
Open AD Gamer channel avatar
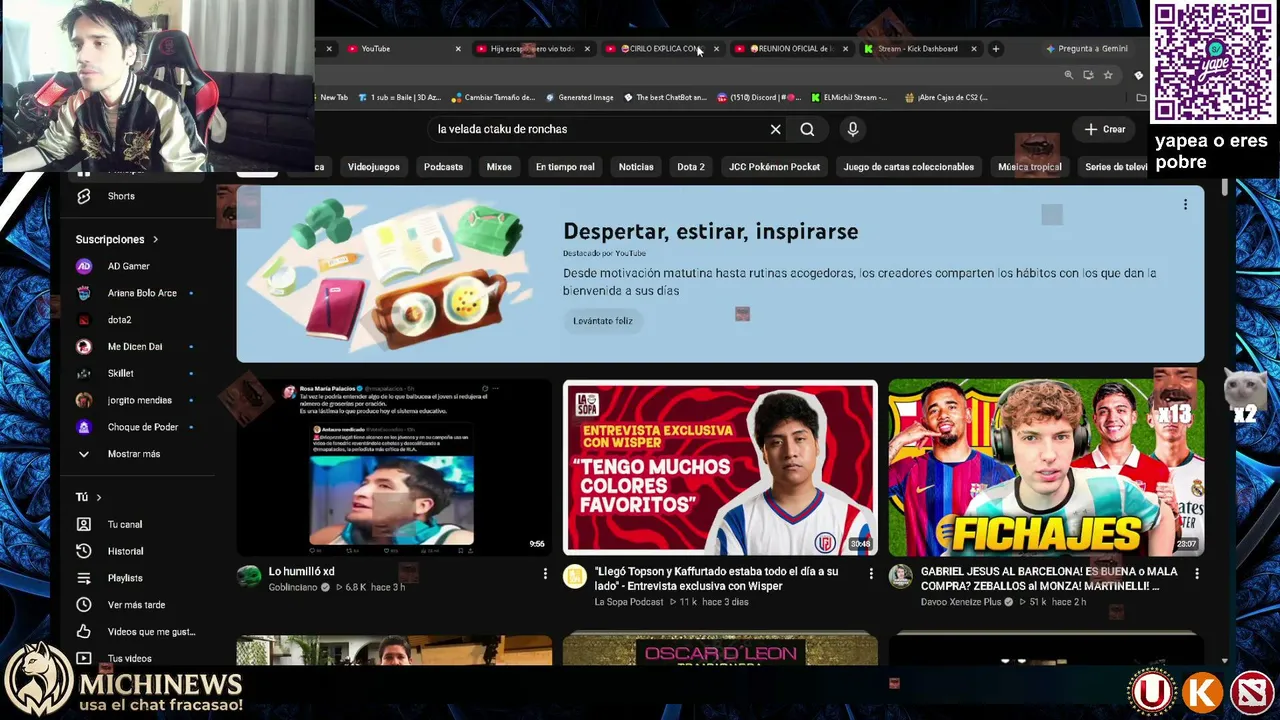coord(84,266)
